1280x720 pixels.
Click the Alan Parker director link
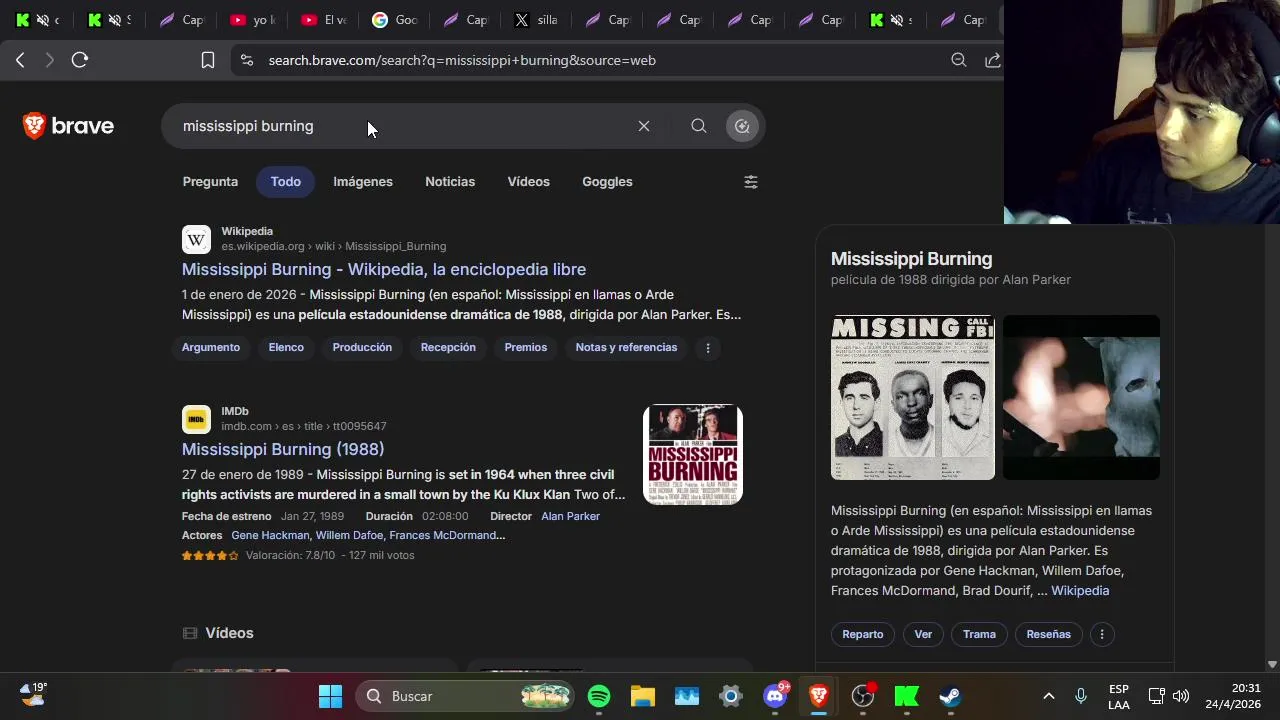coord(570,517)
